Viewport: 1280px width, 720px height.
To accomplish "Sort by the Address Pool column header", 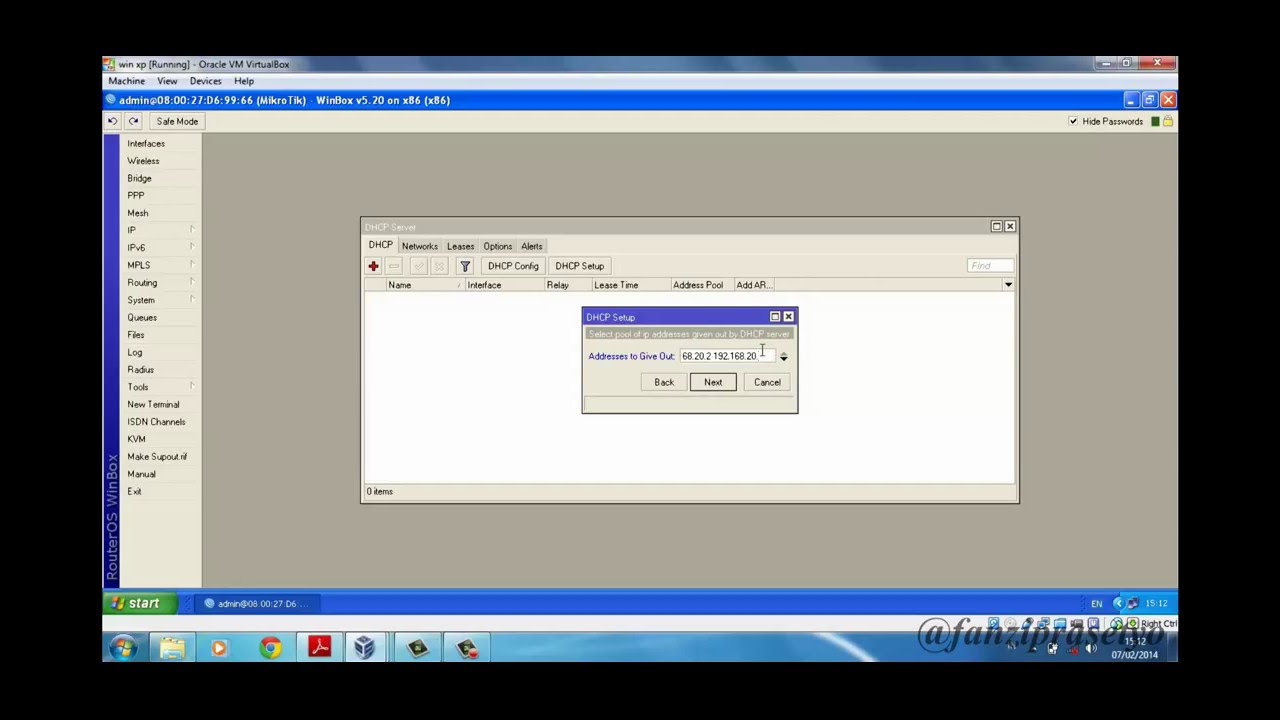I will click(701, 285).
